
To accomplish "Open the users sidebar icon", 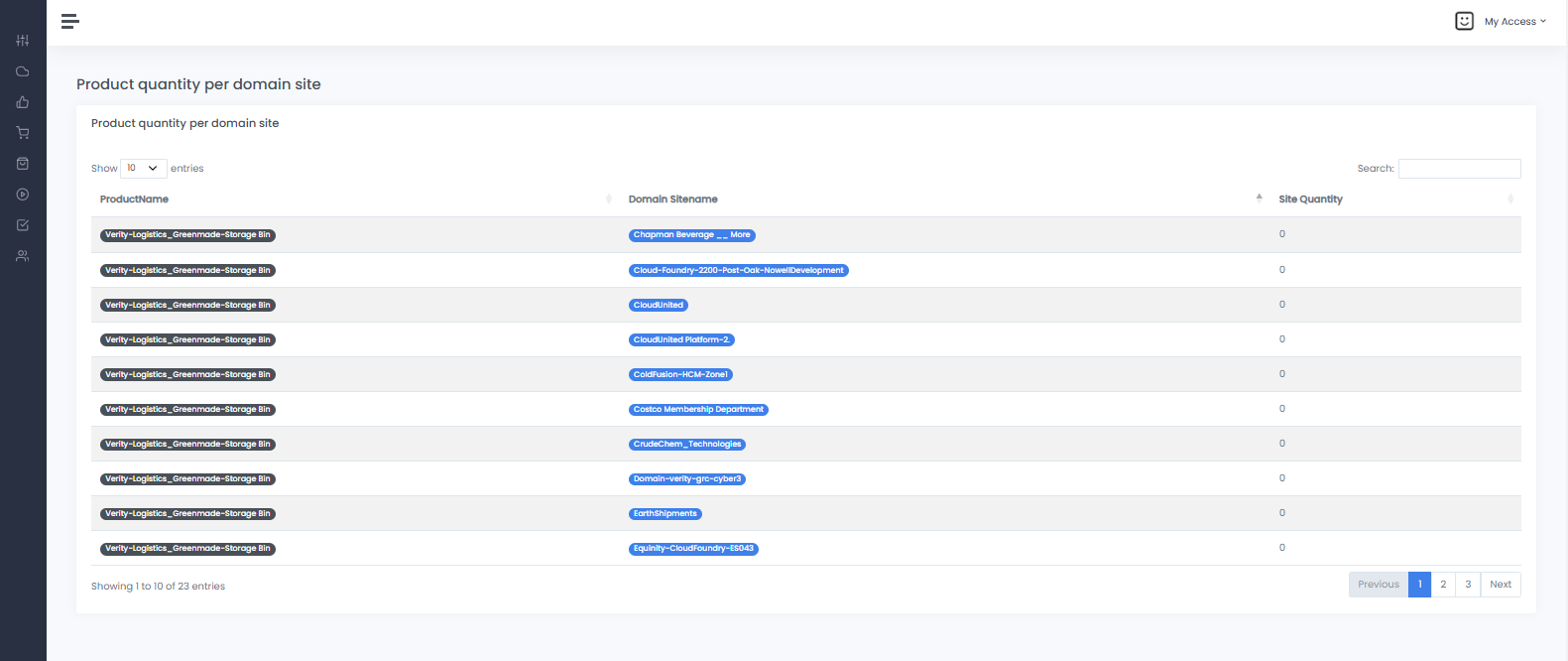I will (x=23, y=256).
